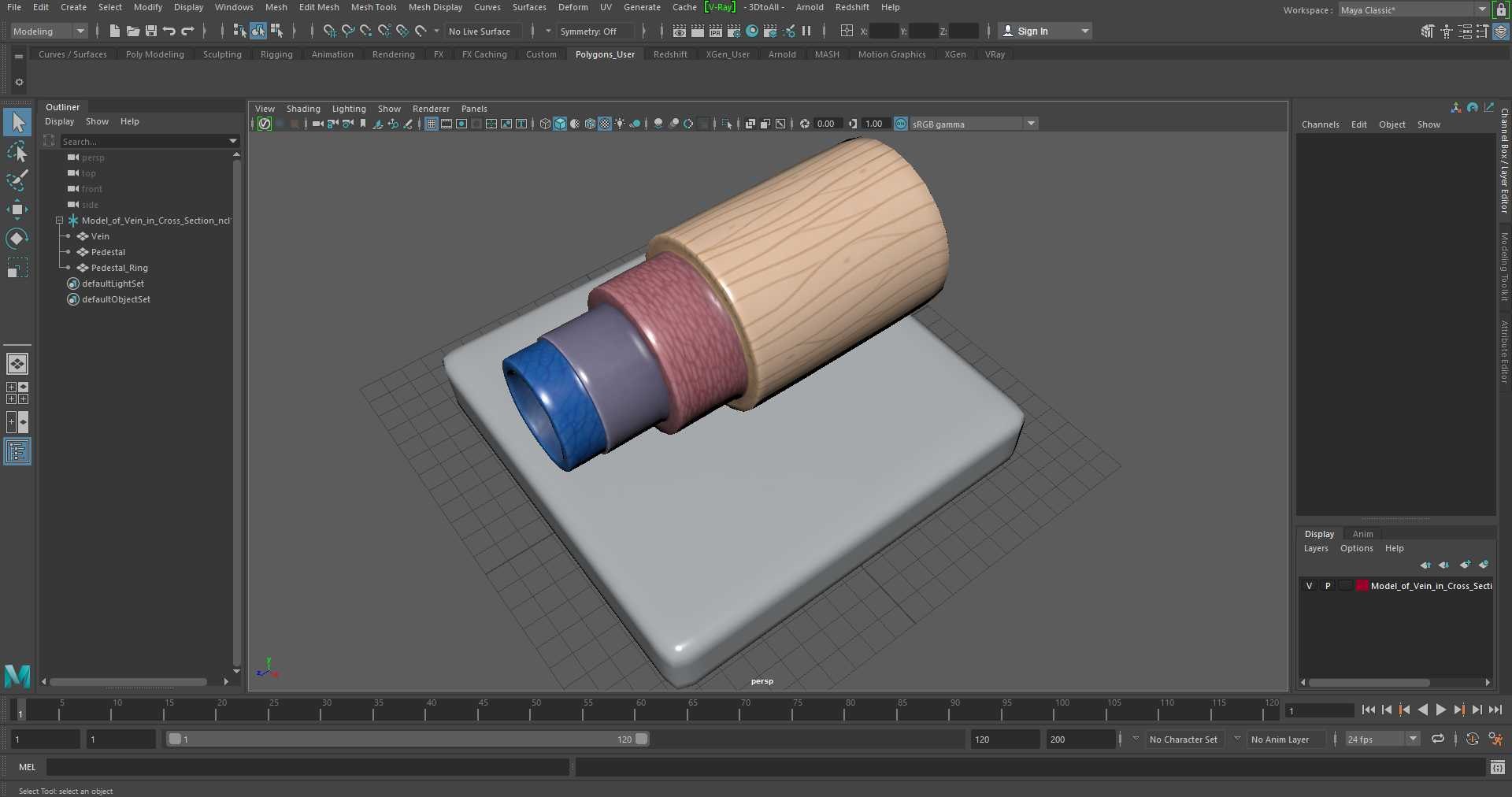Open the Symmetry Off dropdown
This screenshot has width=1512, height=797.
click(596, 32)
